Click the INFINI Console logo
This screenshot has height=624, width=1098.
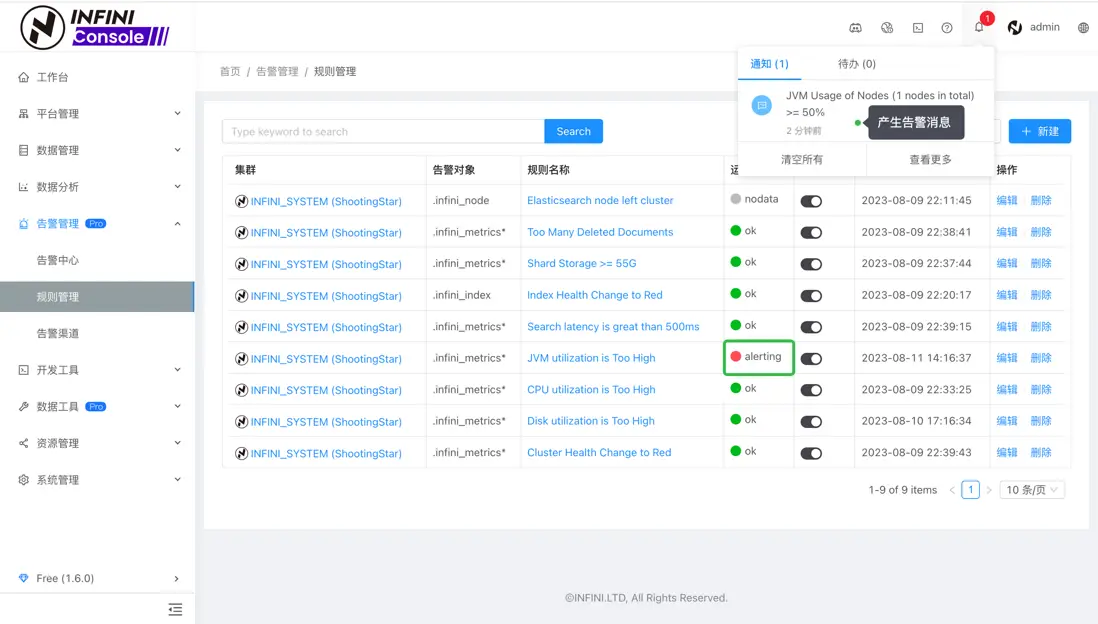95,28
